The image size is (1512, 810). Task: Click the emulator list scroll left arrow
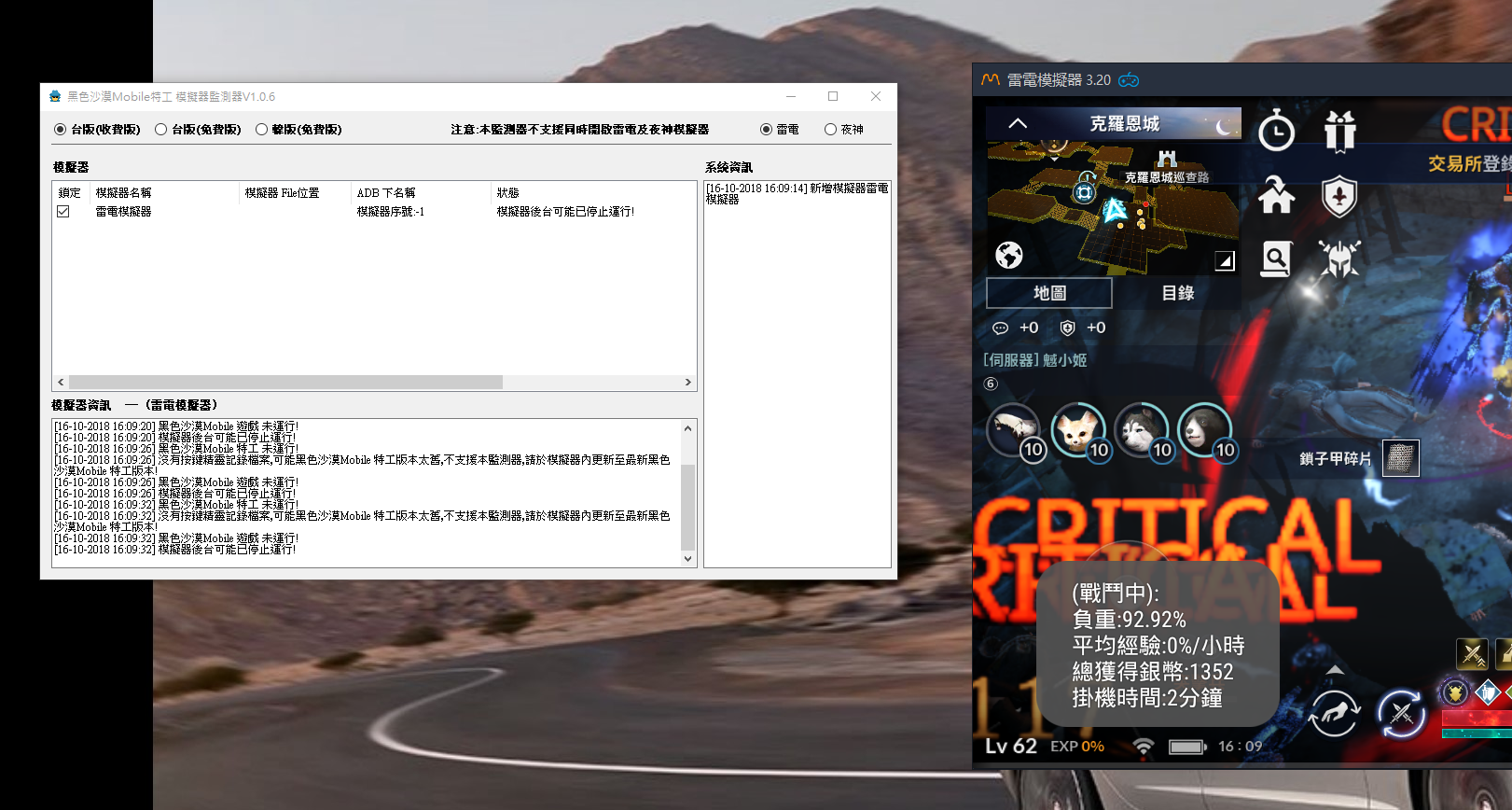(x=62, y=383)
